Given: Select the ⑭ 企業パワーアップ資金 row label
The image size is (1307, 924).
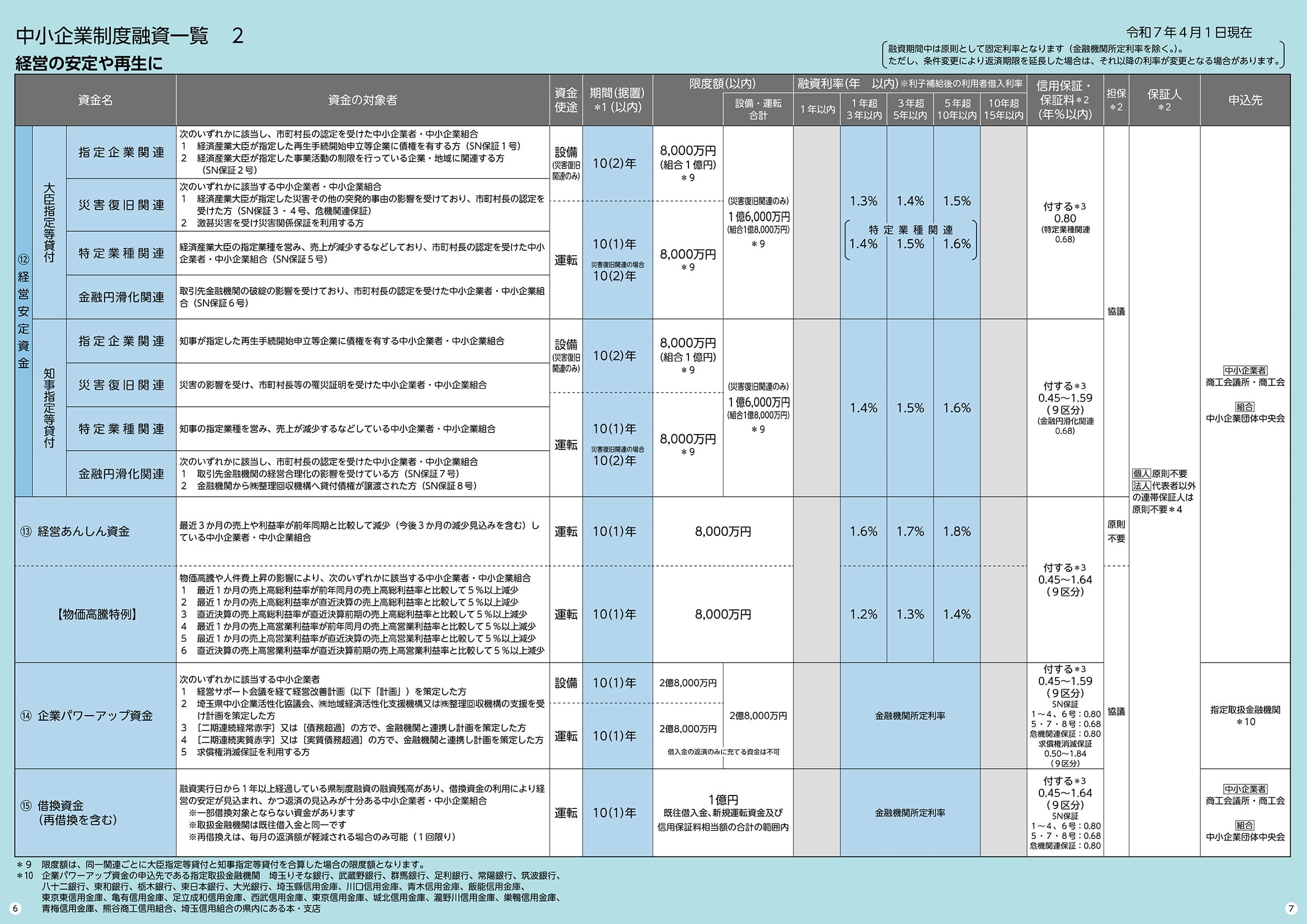Looking at the screenshot, I should tap(87, 716).
